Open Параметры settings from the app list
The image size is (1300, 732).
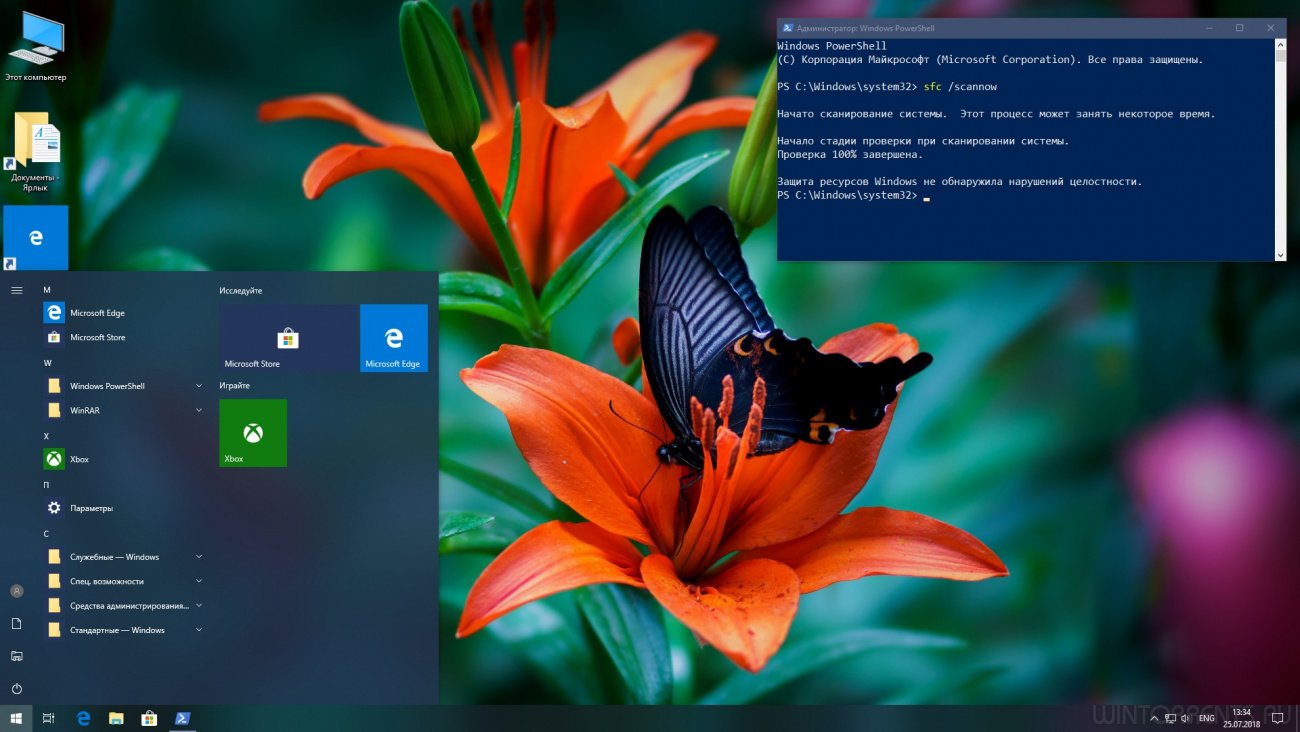pyautogui.click(x=124, y=508)
